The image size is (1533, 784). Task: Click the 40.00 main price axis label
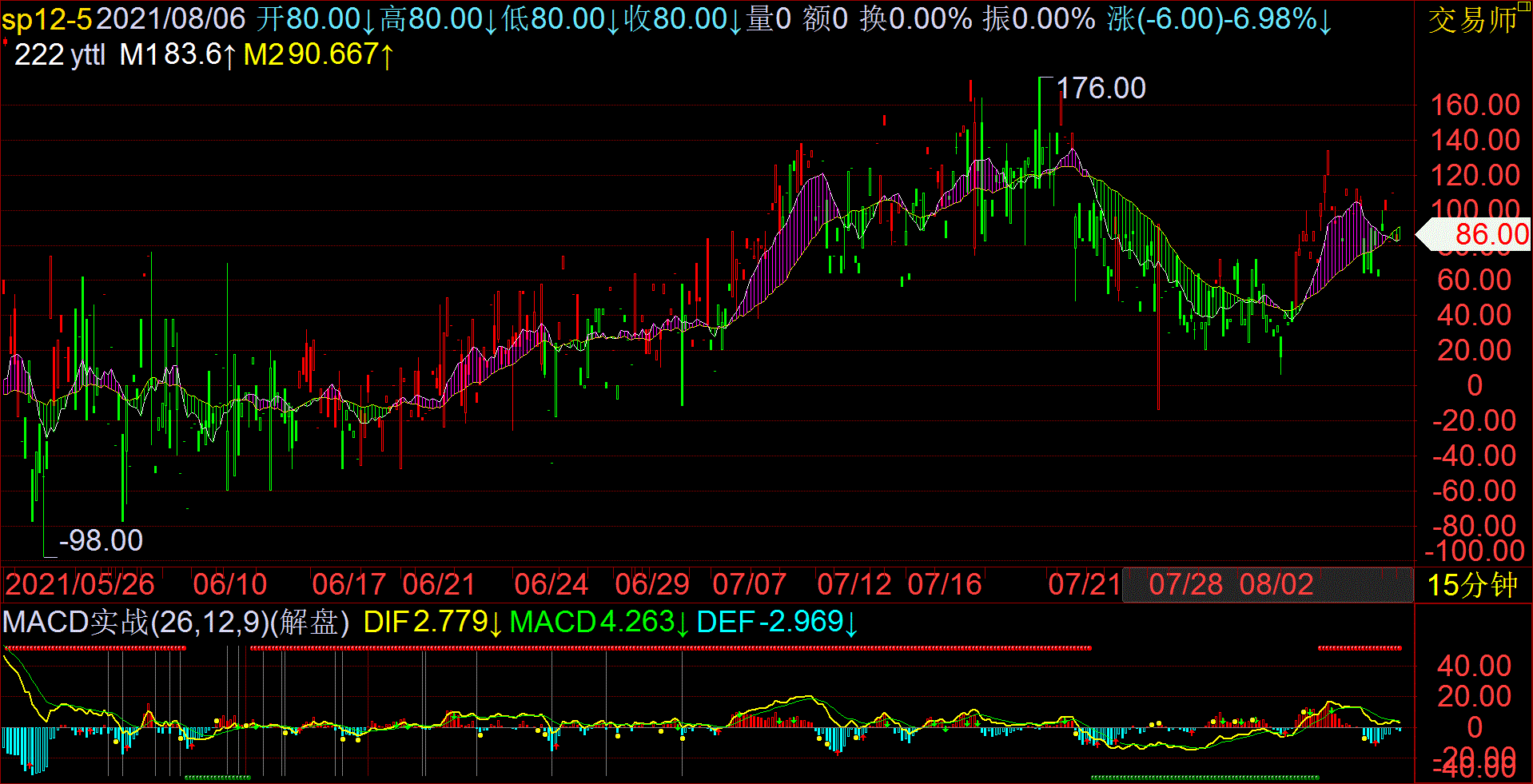[1475, 315]
